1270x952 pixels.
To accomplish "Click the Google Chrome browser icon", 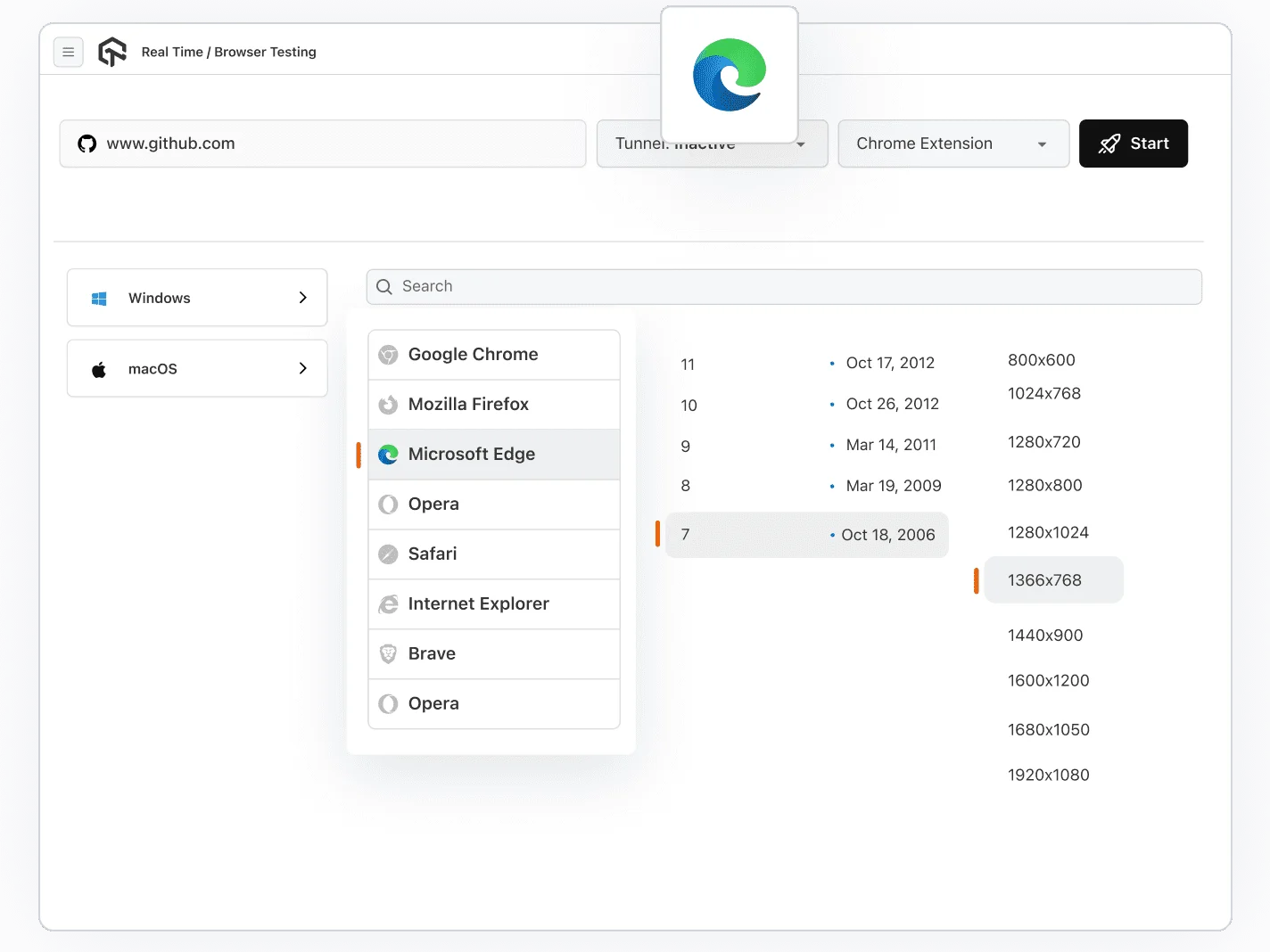I will (x=388, y=355).
